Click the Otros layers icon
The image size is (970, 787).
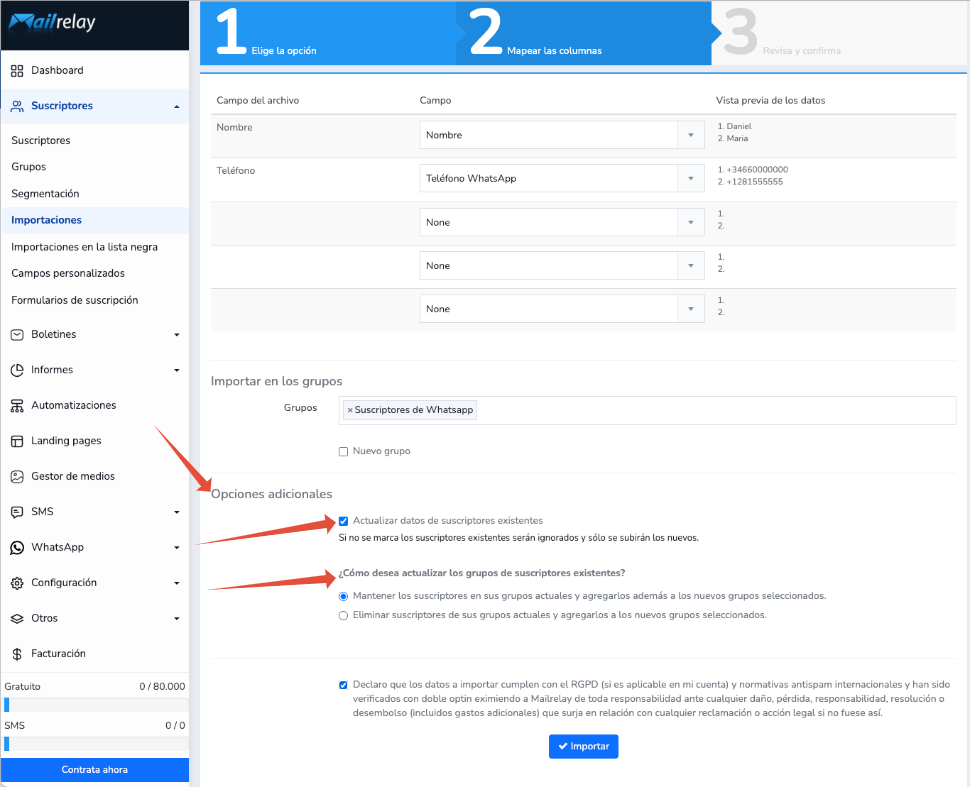(x=17, y=619)
